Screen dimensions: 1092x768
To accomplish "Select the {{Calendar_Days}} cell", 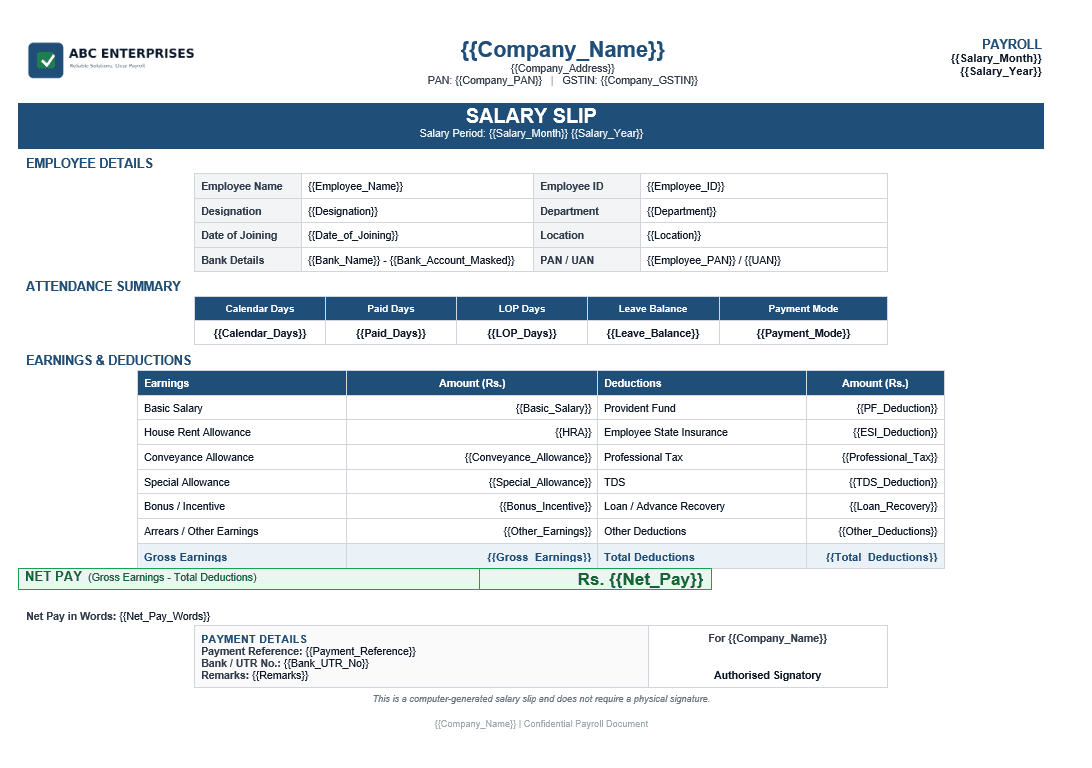I will tap(260, 333).
